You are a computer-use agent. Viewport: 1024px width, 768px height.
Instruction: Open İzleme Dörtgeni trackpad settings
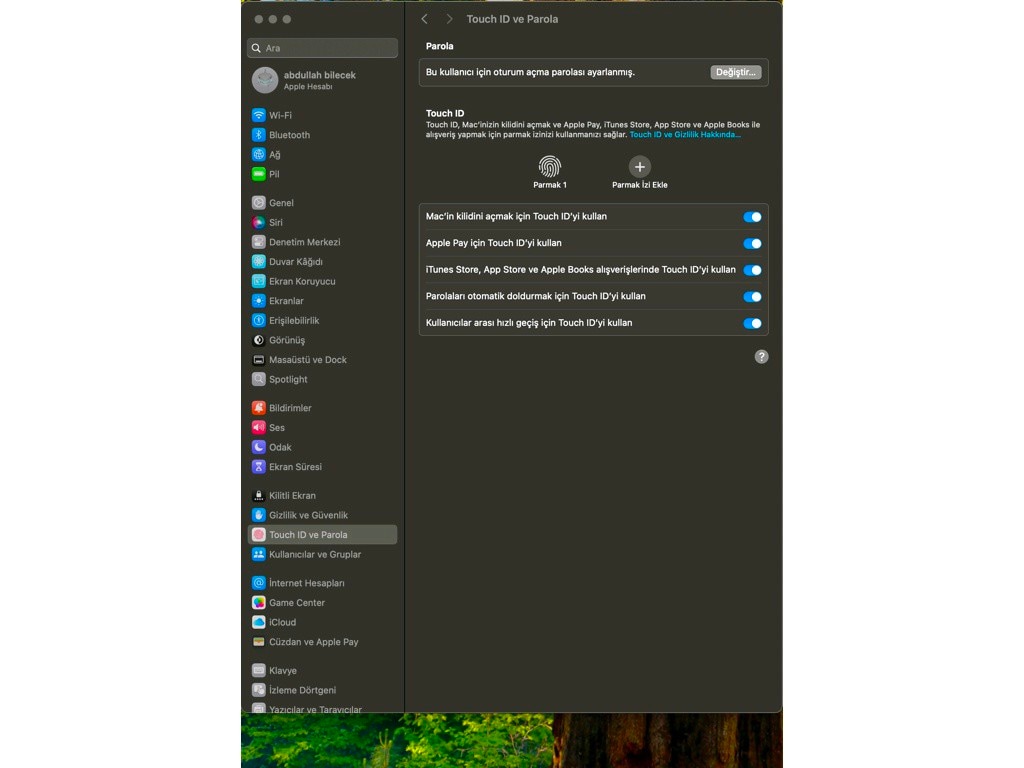coord(323,690)
